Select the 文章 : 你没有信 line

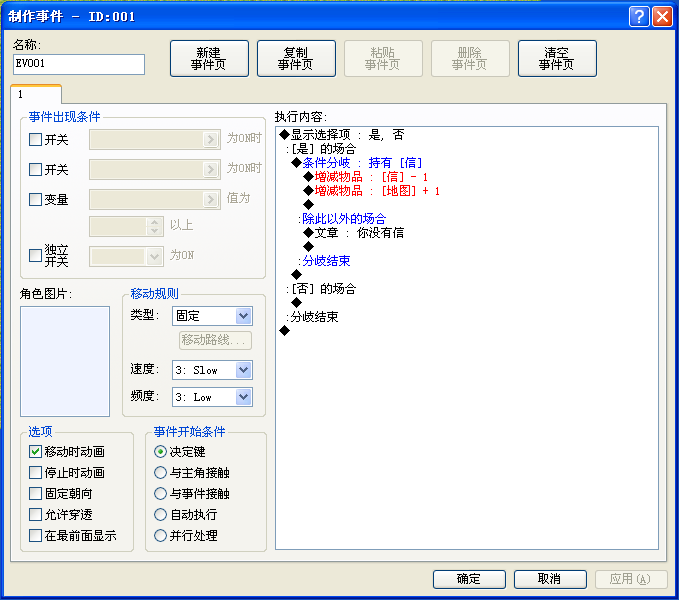pos(354,233)
